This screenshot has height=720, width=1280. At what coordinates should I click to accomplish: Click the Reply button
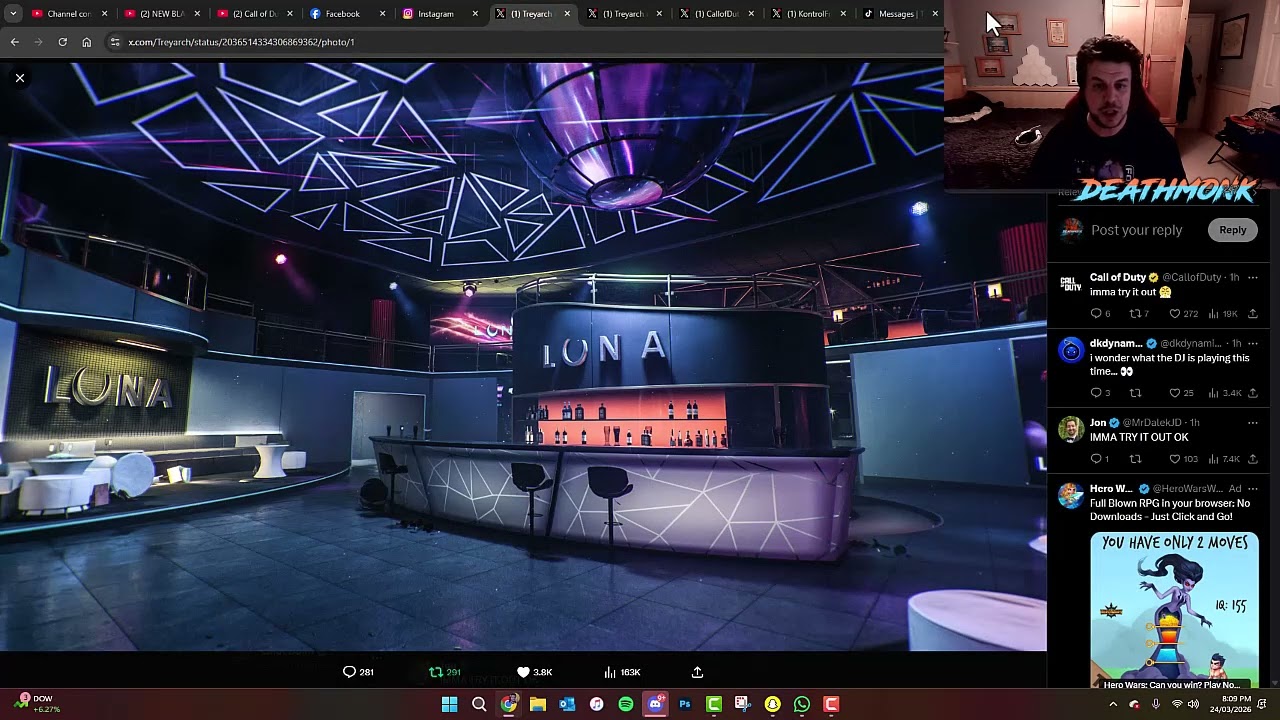click(1232, 230)
